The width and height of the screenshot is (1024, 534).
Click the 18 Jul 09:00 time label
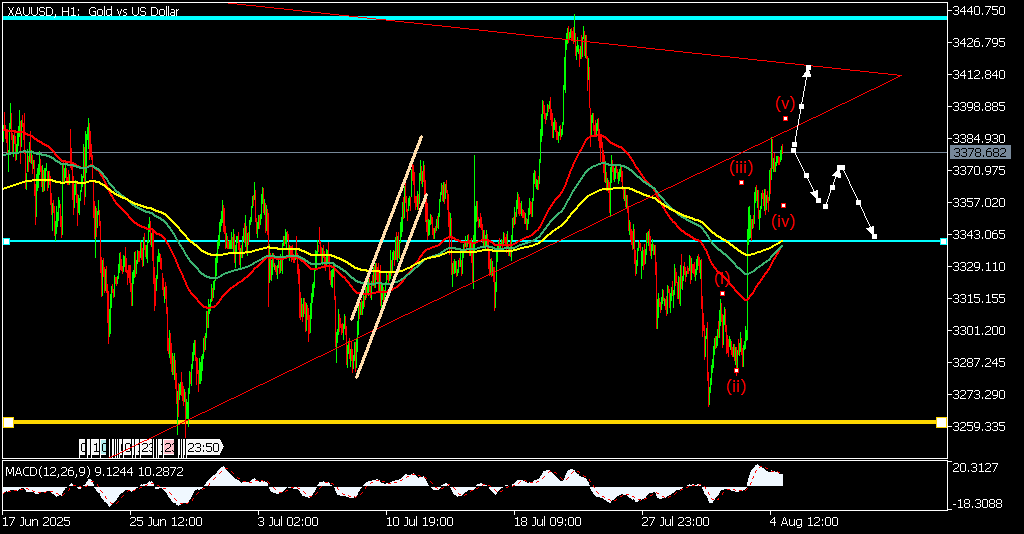pyautogui.click(x=547, y=522)
